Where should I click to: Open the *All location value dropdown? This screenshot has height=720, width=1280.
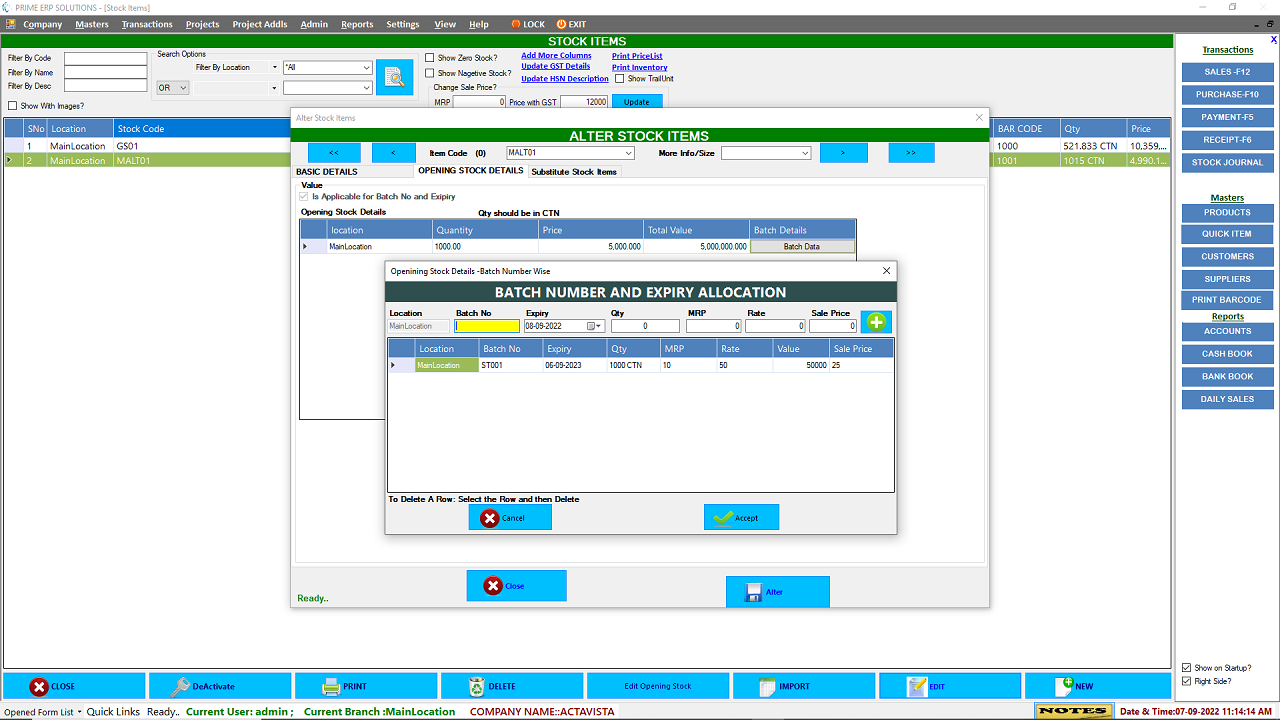coord(366,68)
